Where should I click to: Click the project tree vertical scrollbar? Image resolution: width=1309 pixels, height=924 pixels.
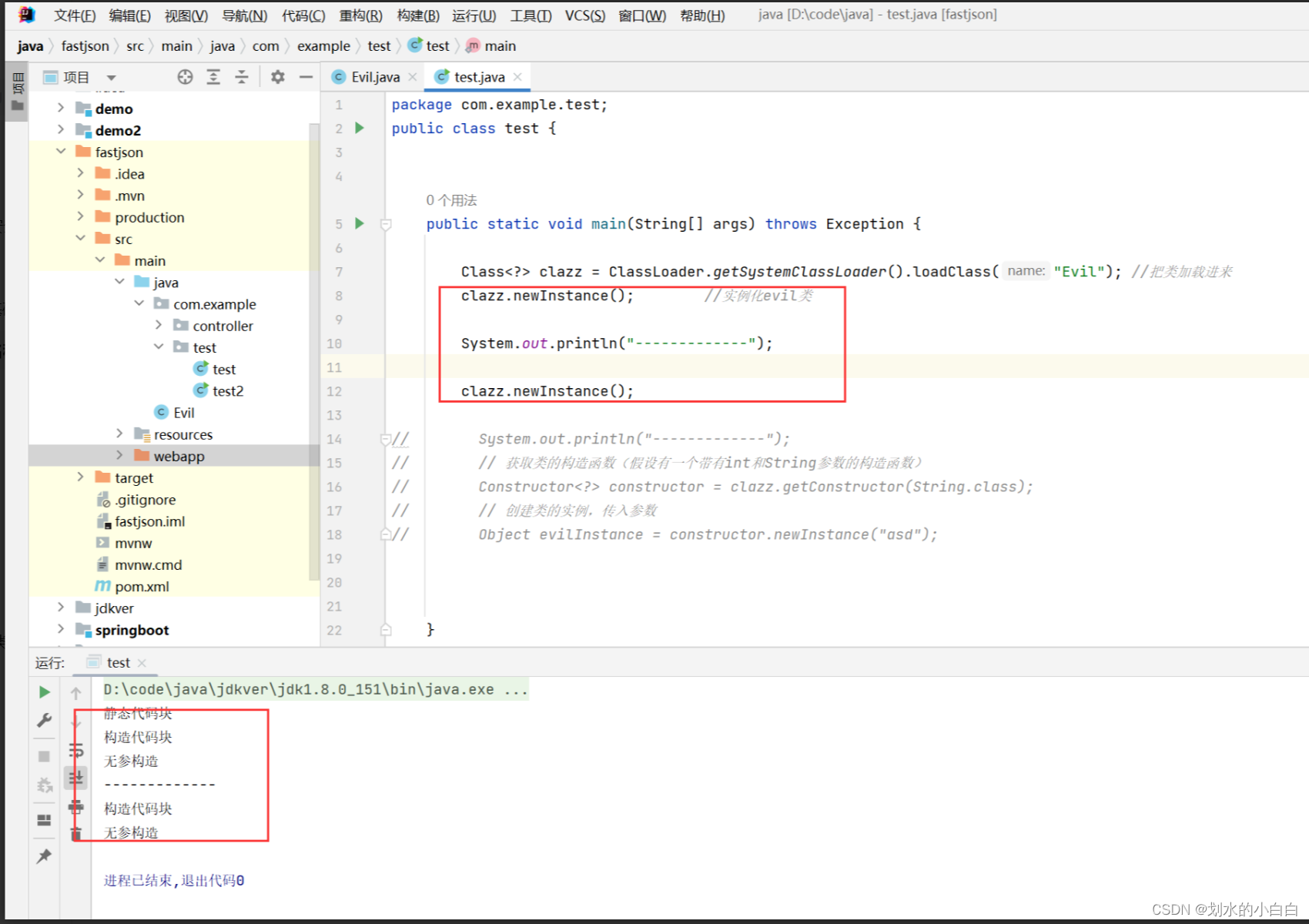click(313, 350)
